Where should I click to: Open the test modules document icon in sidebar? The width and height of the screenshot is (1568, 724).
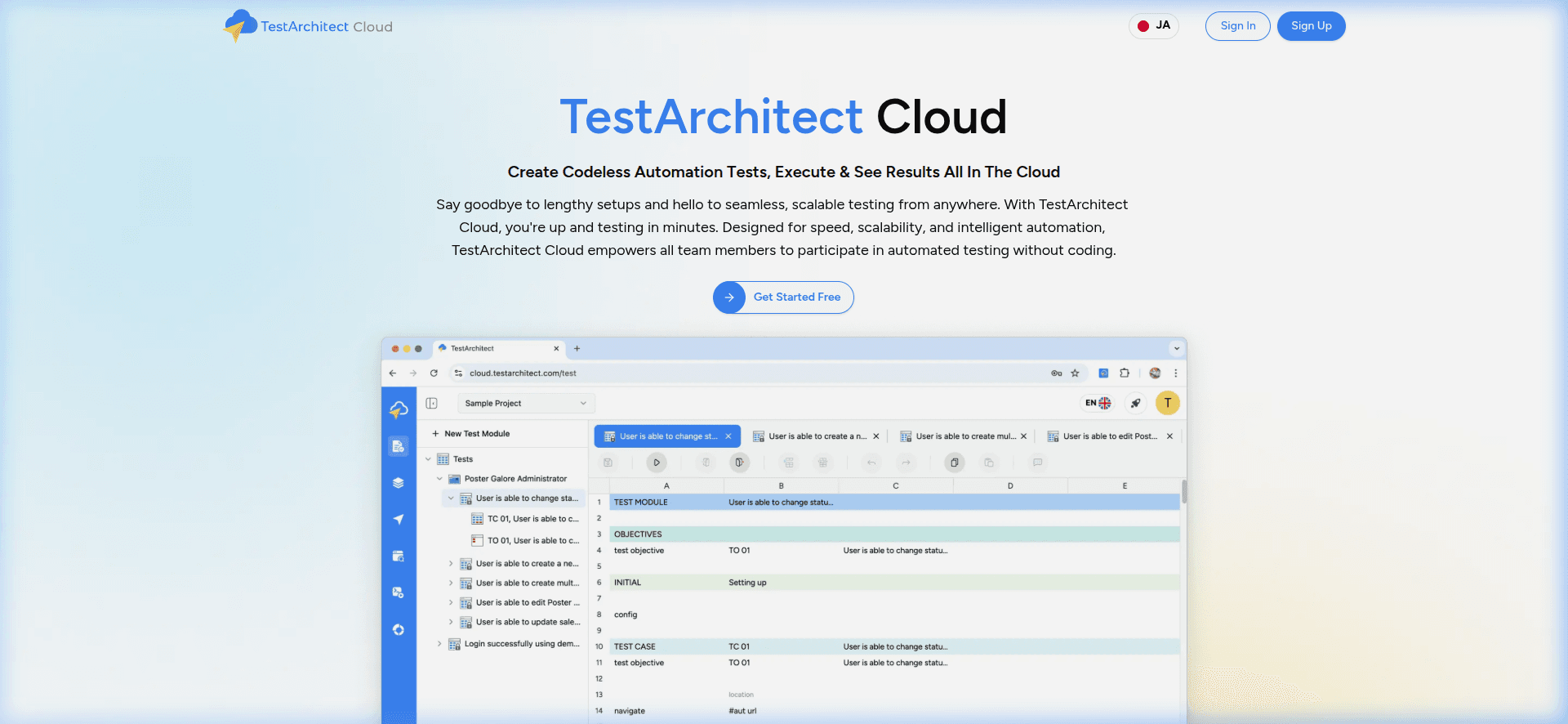click(x=399, y=446)
